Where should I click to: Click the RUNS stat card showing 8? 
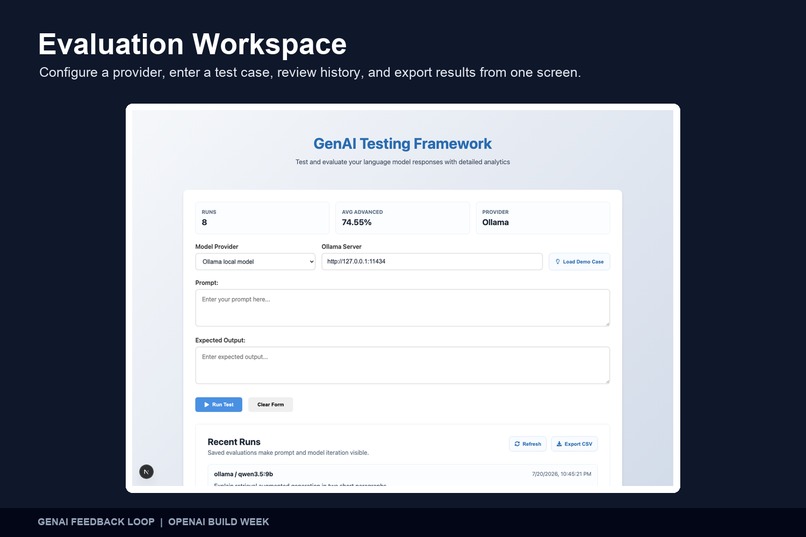(x=262, y=218)
